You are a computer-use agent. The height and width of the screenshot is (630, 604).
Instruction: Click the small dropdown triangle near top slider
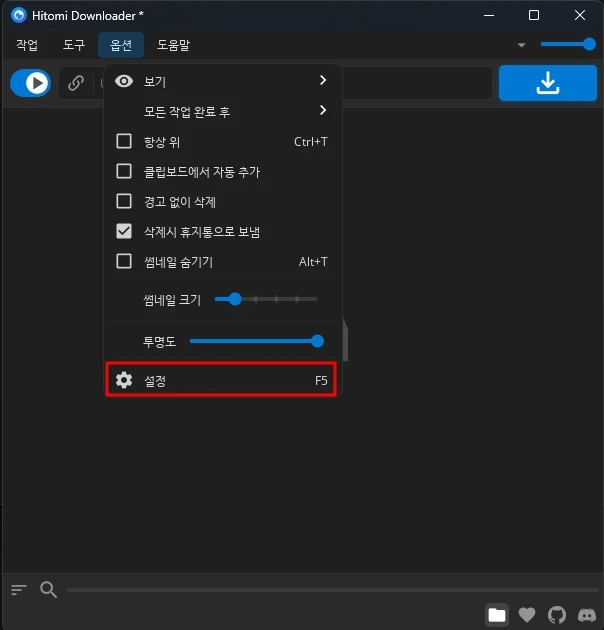[521, 45]
